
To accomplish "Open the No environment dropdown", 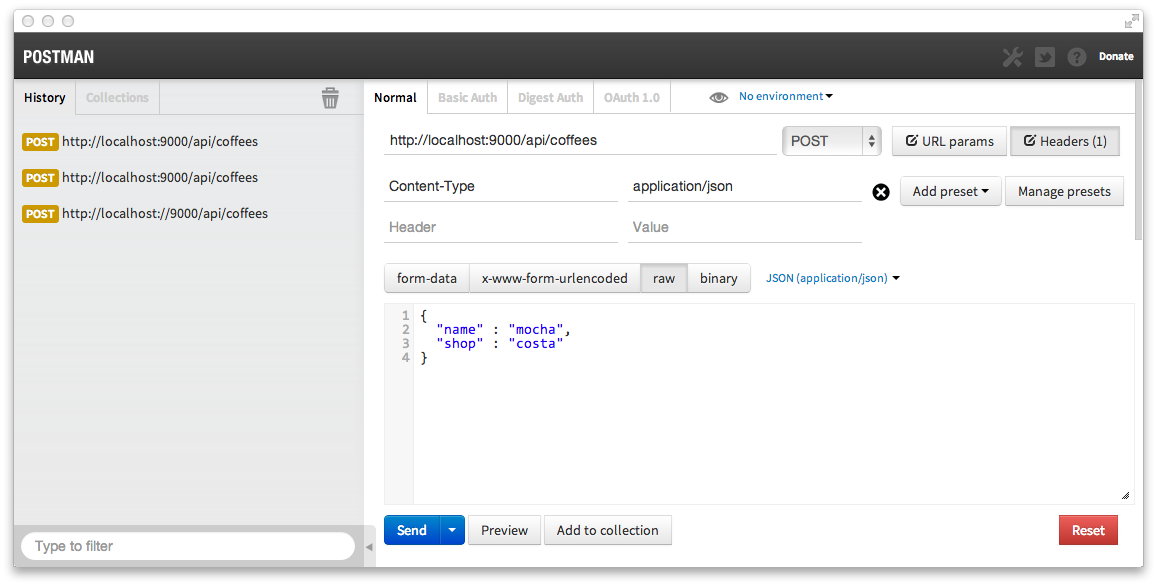I will point(786,97).
